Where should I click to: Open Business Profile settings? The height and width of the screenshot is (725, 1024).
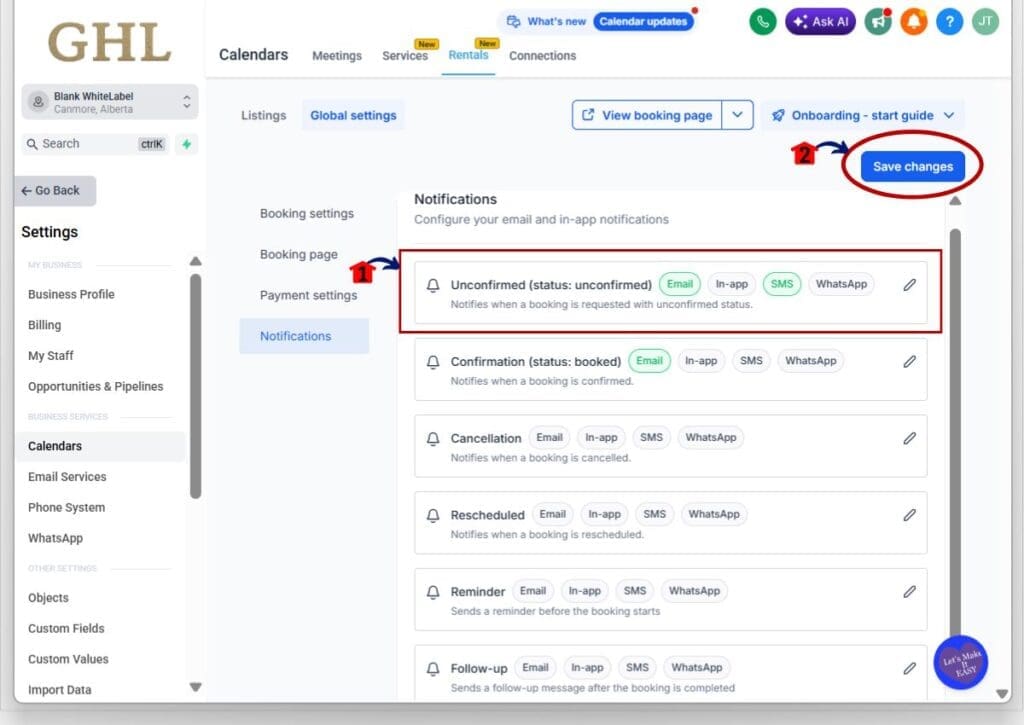[x=71, y=295]
